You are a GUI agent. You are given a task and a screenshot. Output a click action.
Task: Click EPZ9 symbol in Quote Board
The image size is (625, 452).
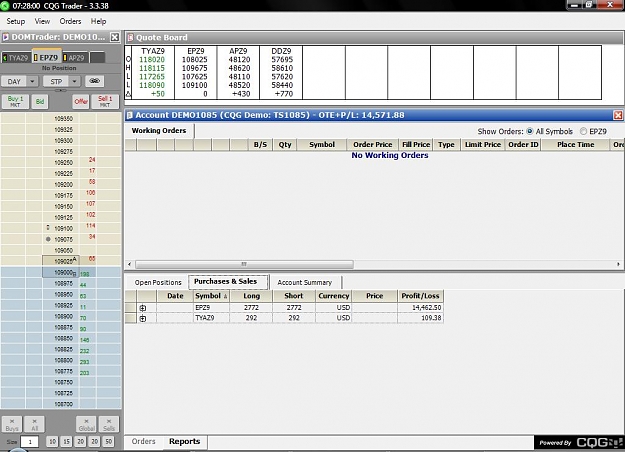point(196,51)
